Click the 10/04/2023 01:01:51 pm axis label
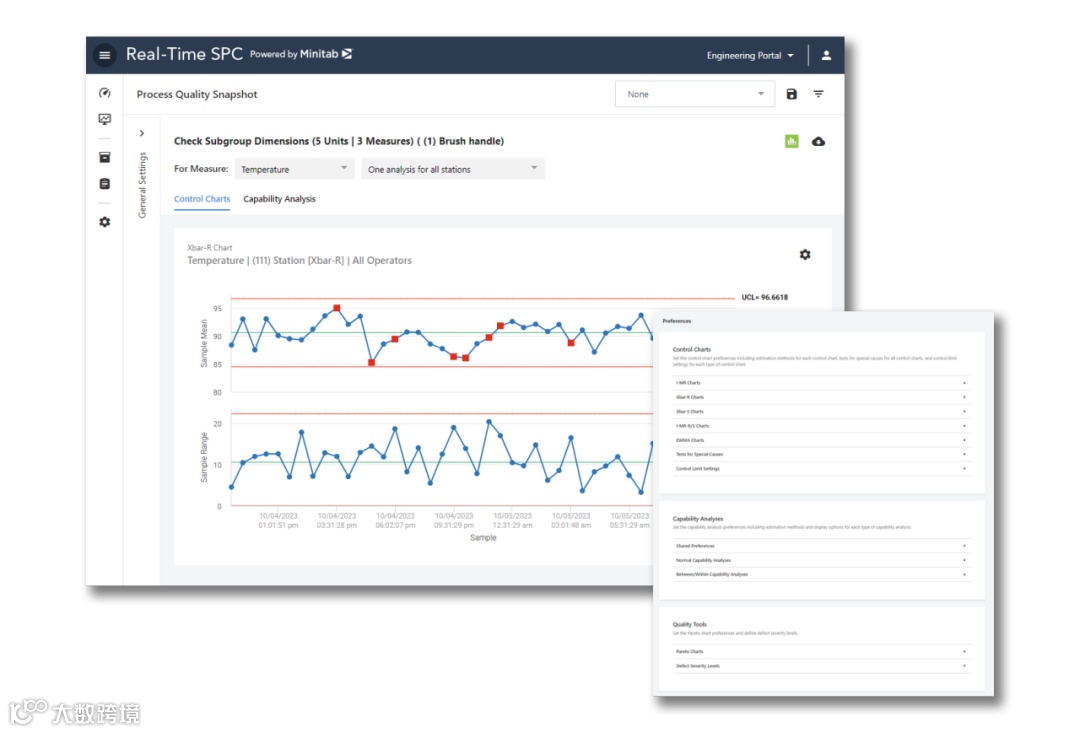The image size is (1080, 733). [x=278, y=520]
